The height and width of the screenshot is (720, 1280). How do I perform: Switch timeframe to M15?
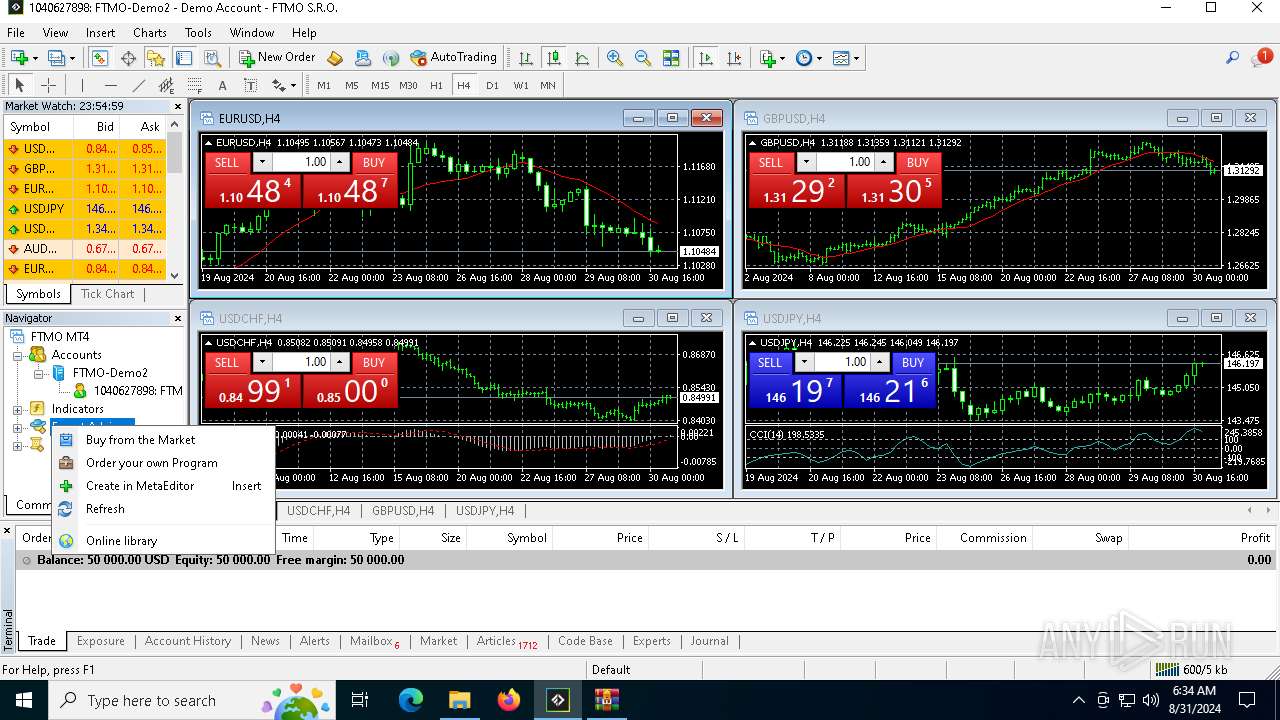tap(380, 85)
